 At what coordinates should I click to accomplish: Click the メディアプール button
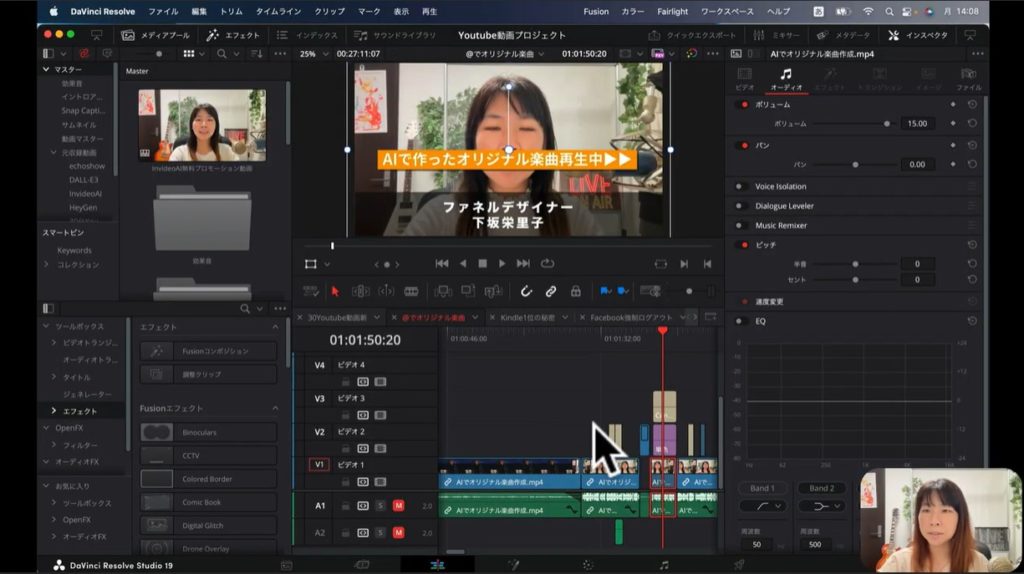point(157,35)
